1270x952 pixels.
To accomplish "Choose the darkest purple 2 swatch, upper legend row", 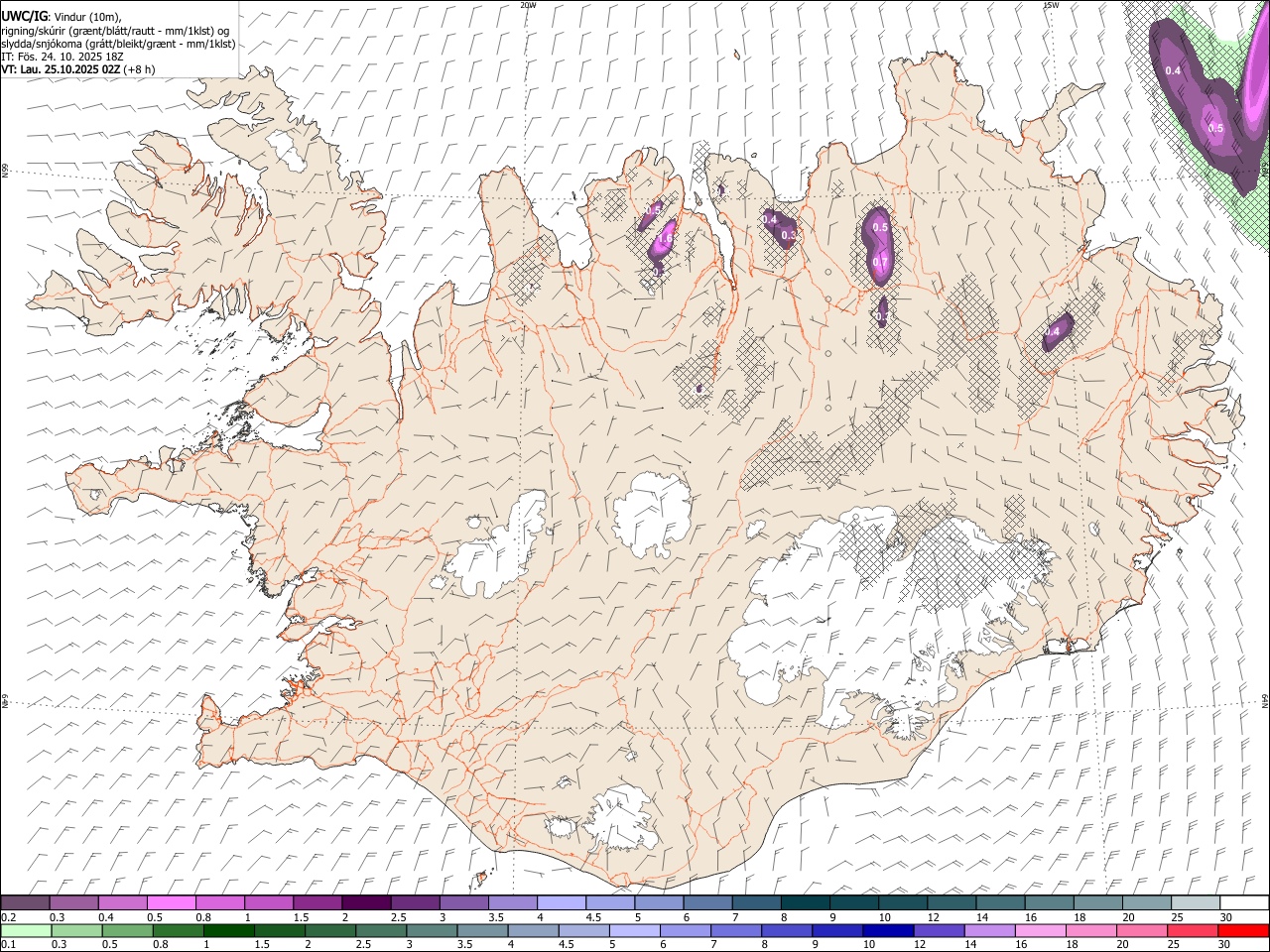I will pos(366,902).
